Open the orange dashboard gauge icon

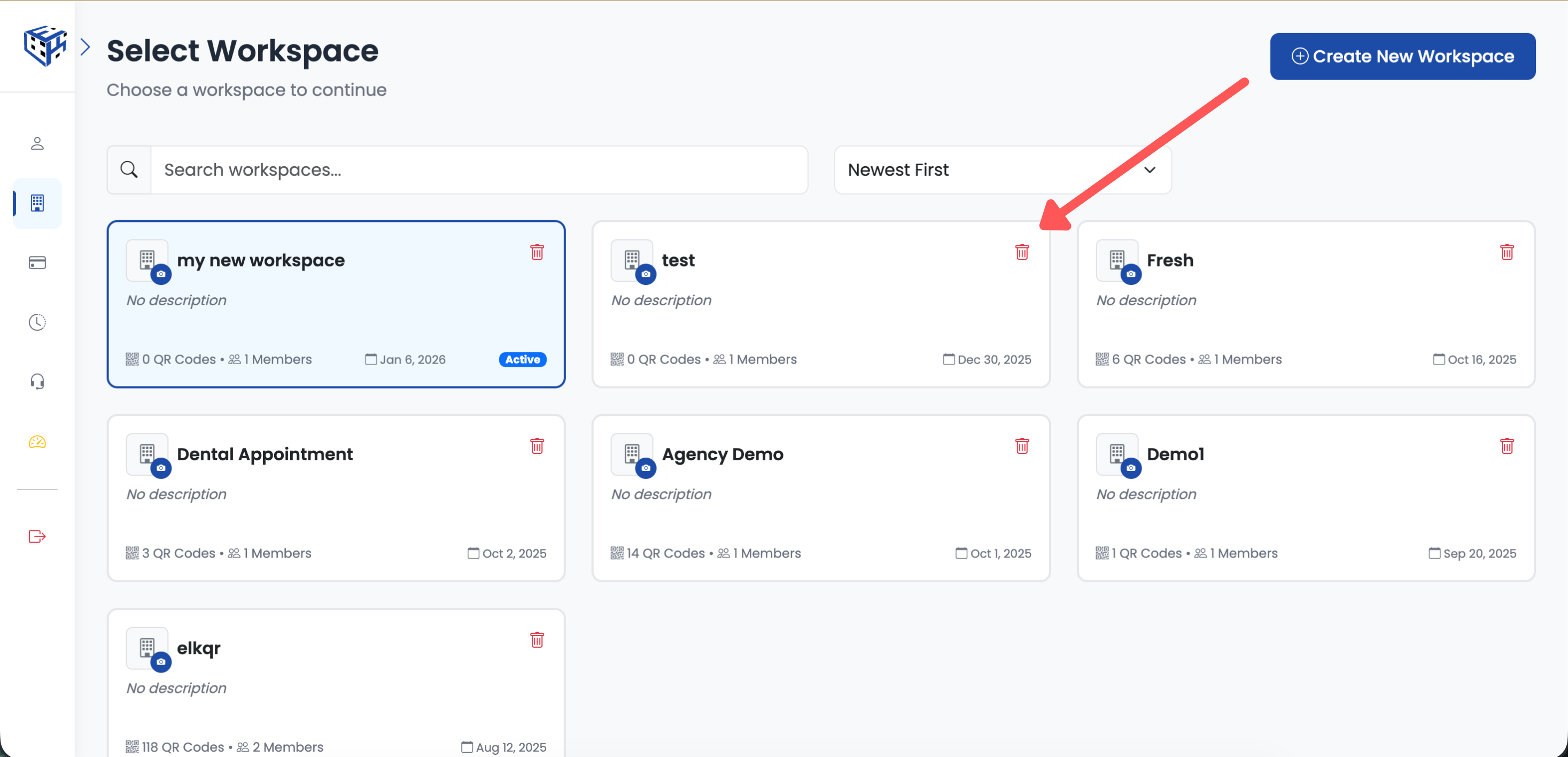click(x=37, y=442)
